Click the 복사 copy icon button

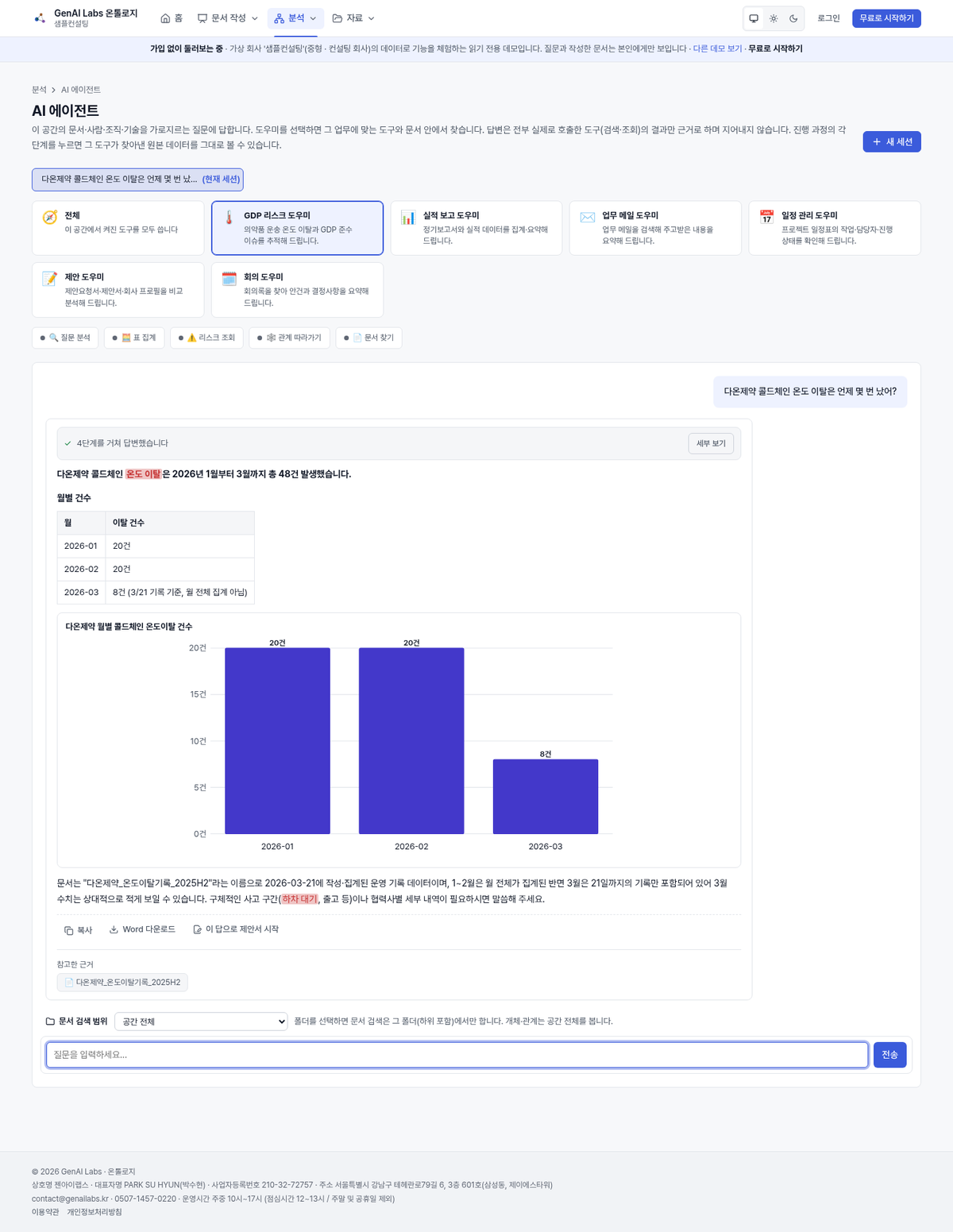[79, 930]
